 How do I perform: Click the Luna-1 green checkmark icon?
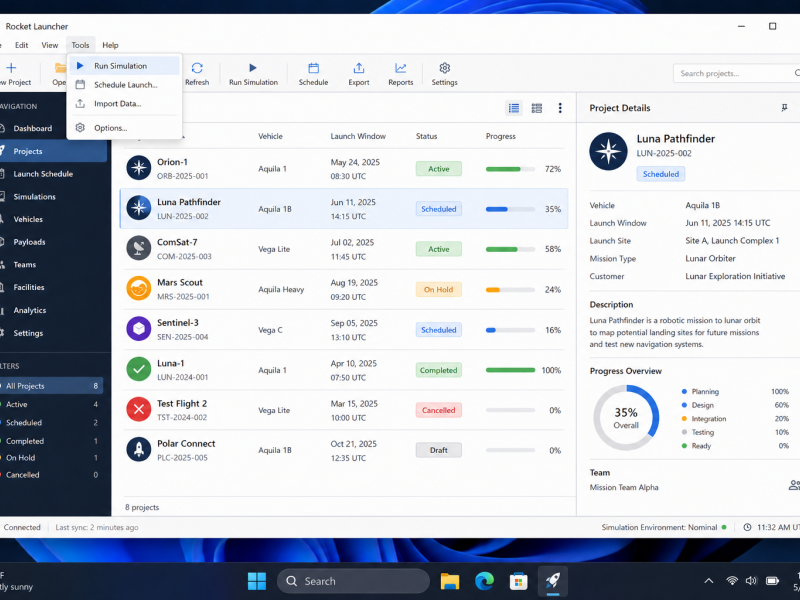(139, 369)
